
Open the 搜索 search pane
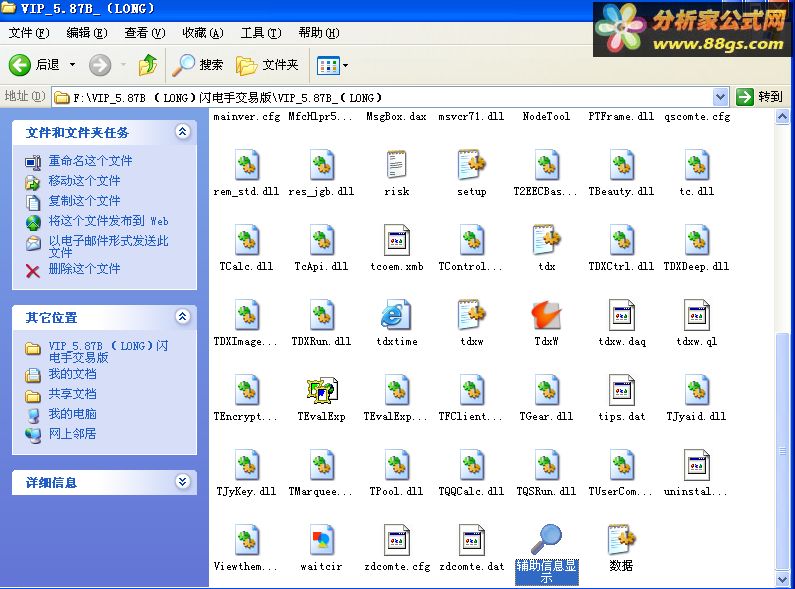[198, 65]
